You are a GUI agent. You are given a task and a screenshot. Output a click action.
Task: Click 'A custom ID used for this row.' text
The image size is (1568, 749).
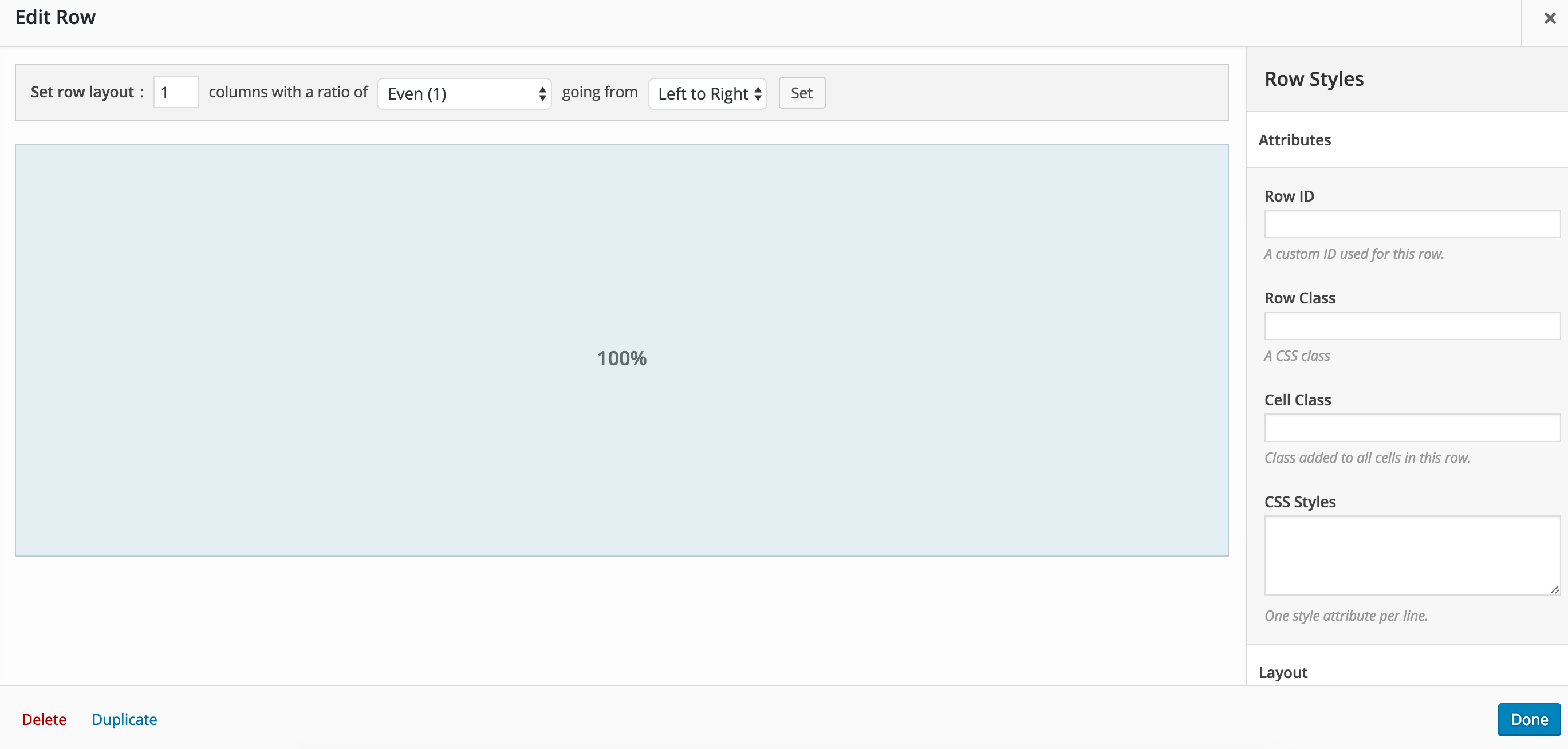pyautogui.click(x=1354, y=254)
